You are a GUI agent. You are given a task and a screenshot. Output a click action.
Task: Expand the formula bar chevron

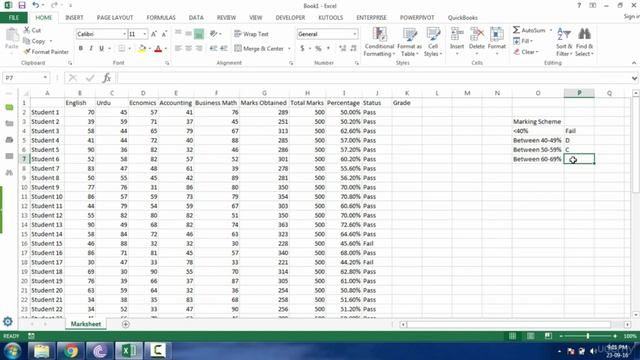pos(634,78)
